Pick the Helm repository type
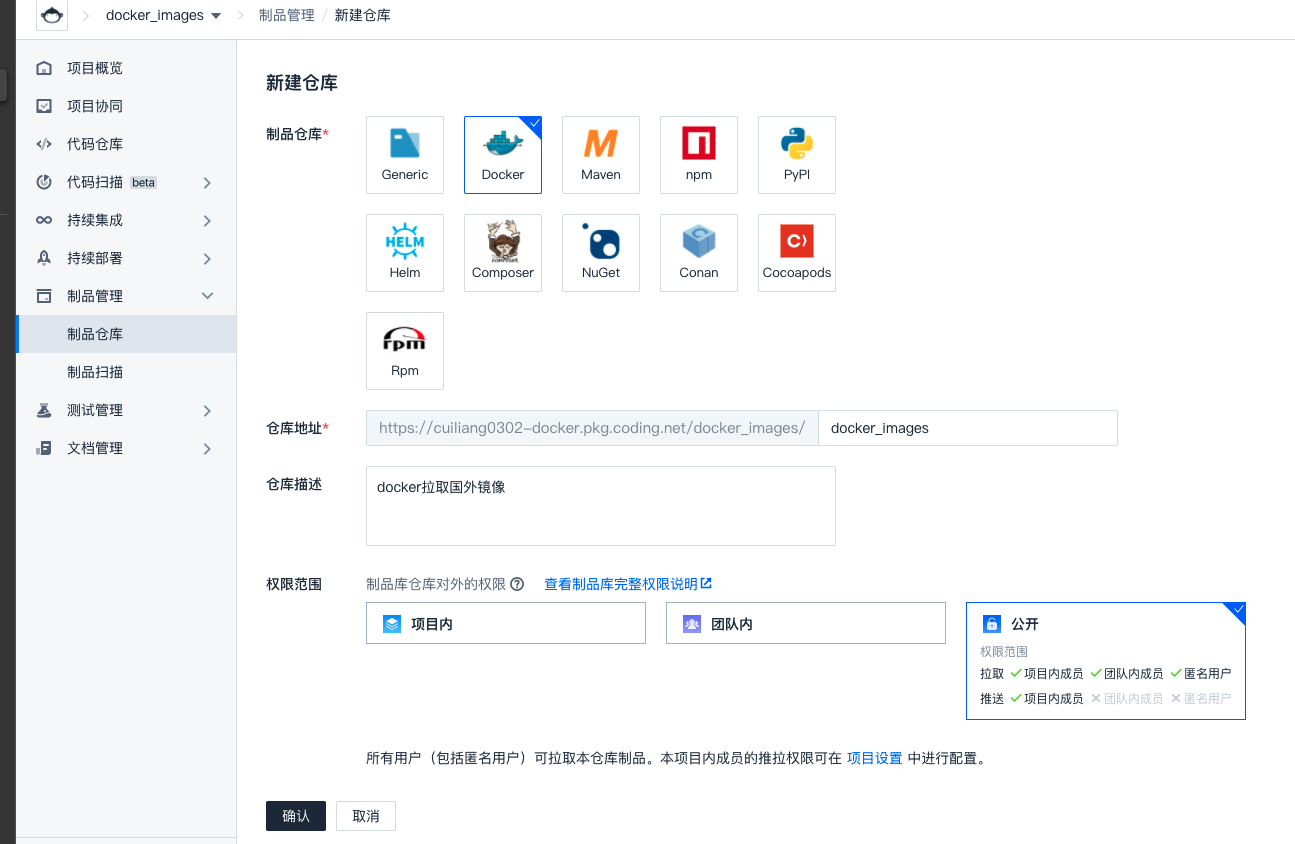This screenshot has height=844, width=1295. pyautogui.click(x=405, y=253)
